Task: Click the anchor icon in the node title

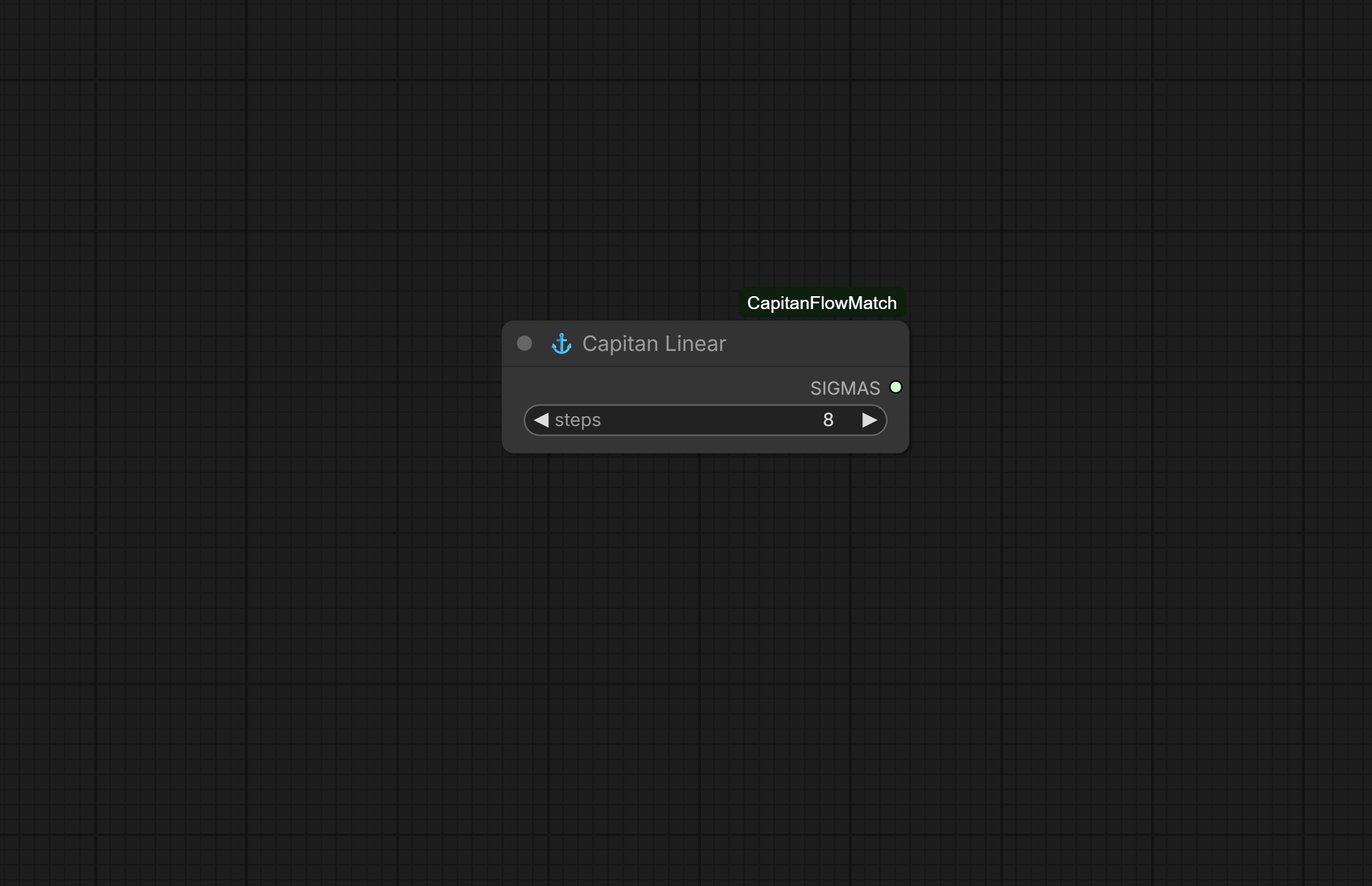Action: 561,344
